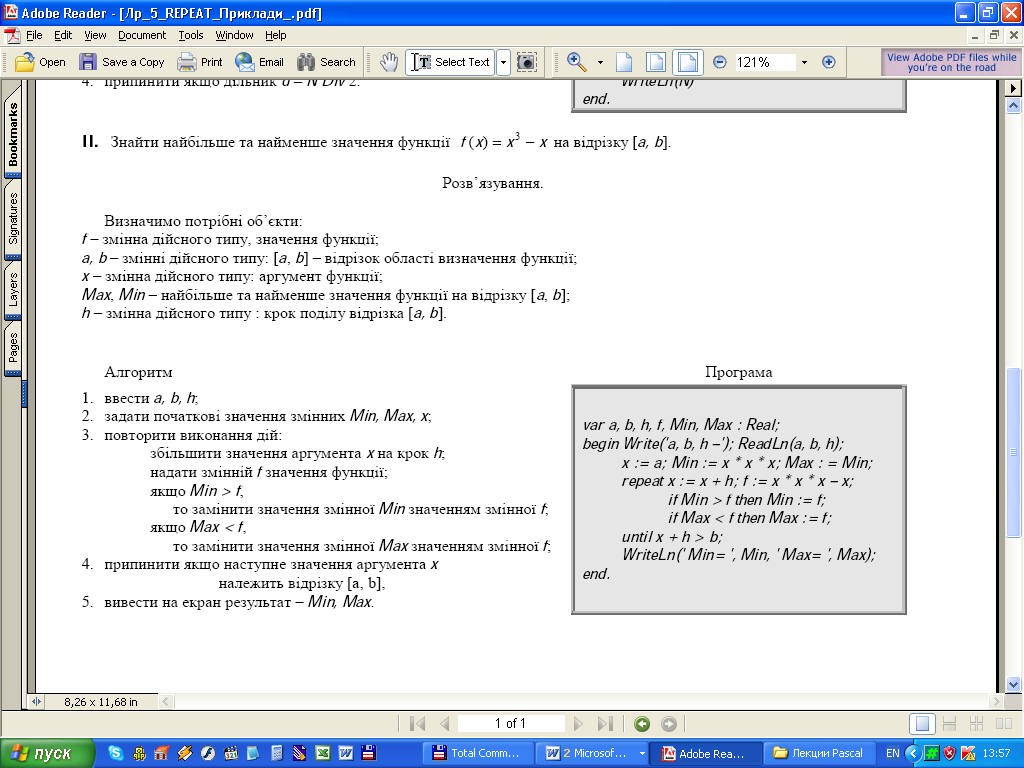Select Single Page layout mode
The height and width of the screenshot is (768, 1024).
tap(922, 724)
